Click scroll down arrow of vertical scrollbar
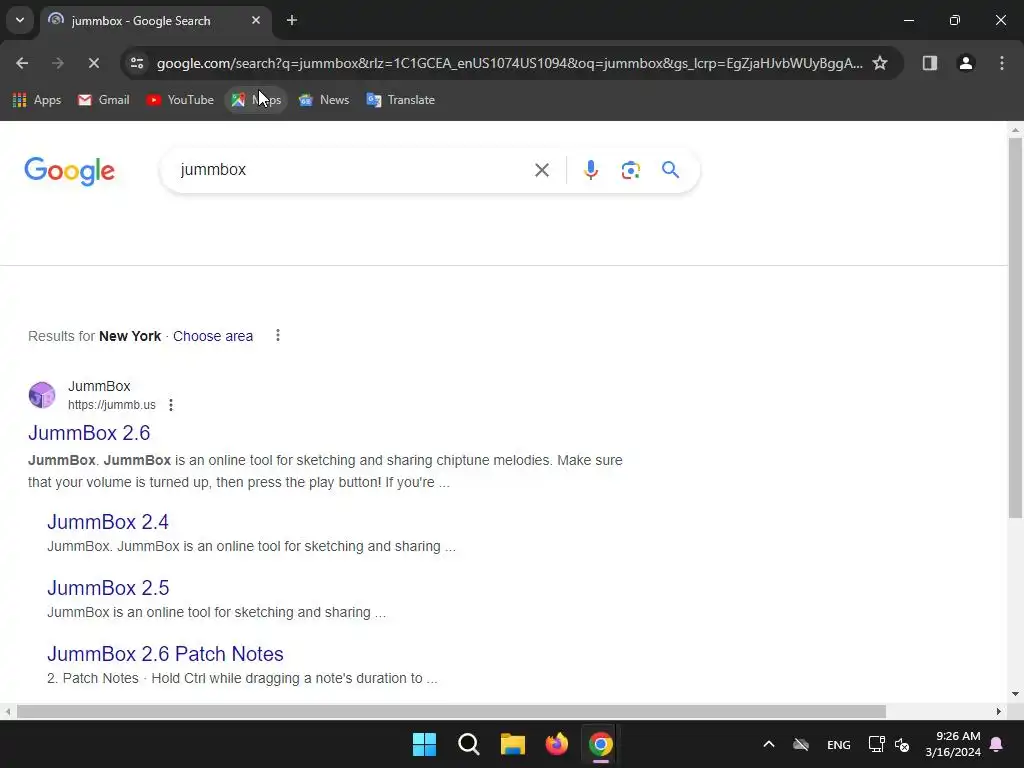The image size is (1024, 768). pyautogui.click(x=1015, y=694)
